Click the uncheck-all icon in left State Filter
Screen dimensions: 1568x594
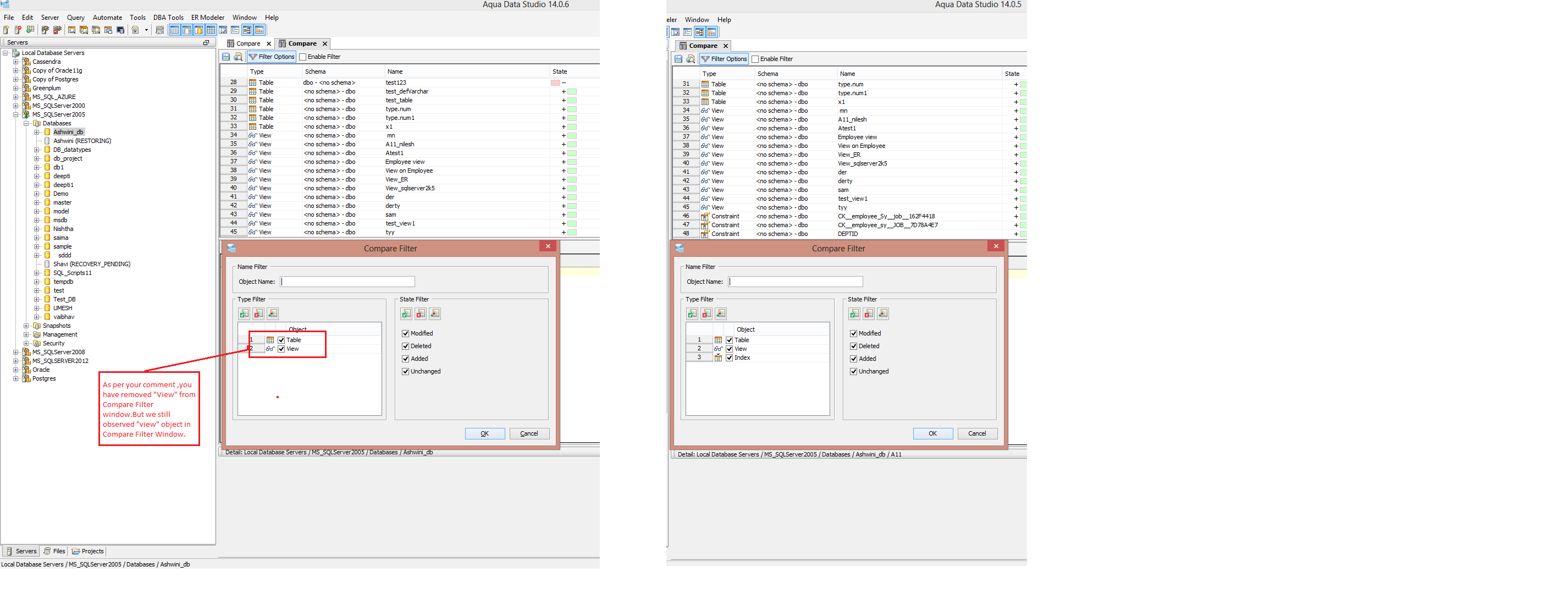(x=421, y=313)
